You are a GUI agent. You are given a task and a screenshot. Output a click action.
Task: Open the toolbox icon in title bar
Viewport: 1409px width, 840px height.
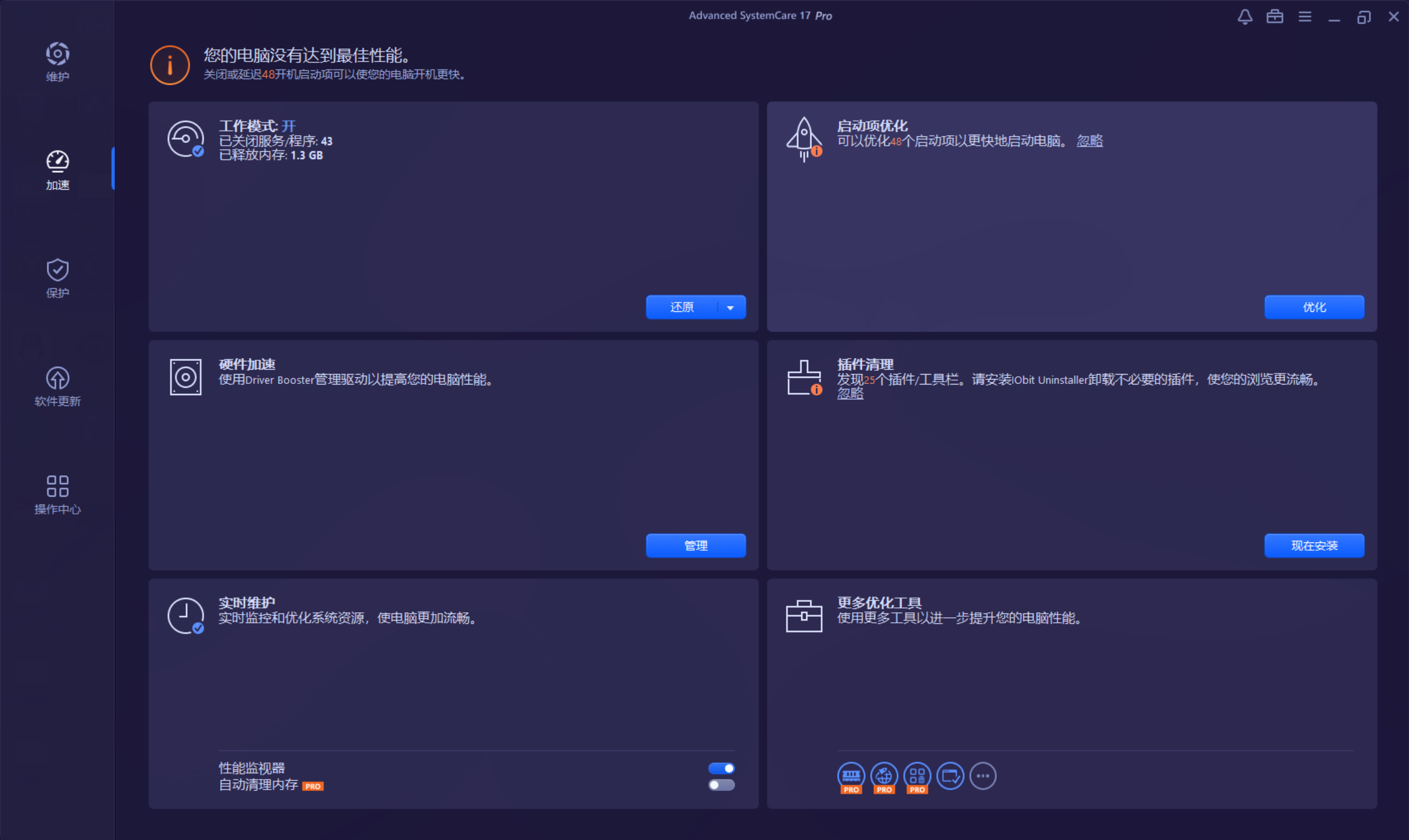(x=1274, y=17)
